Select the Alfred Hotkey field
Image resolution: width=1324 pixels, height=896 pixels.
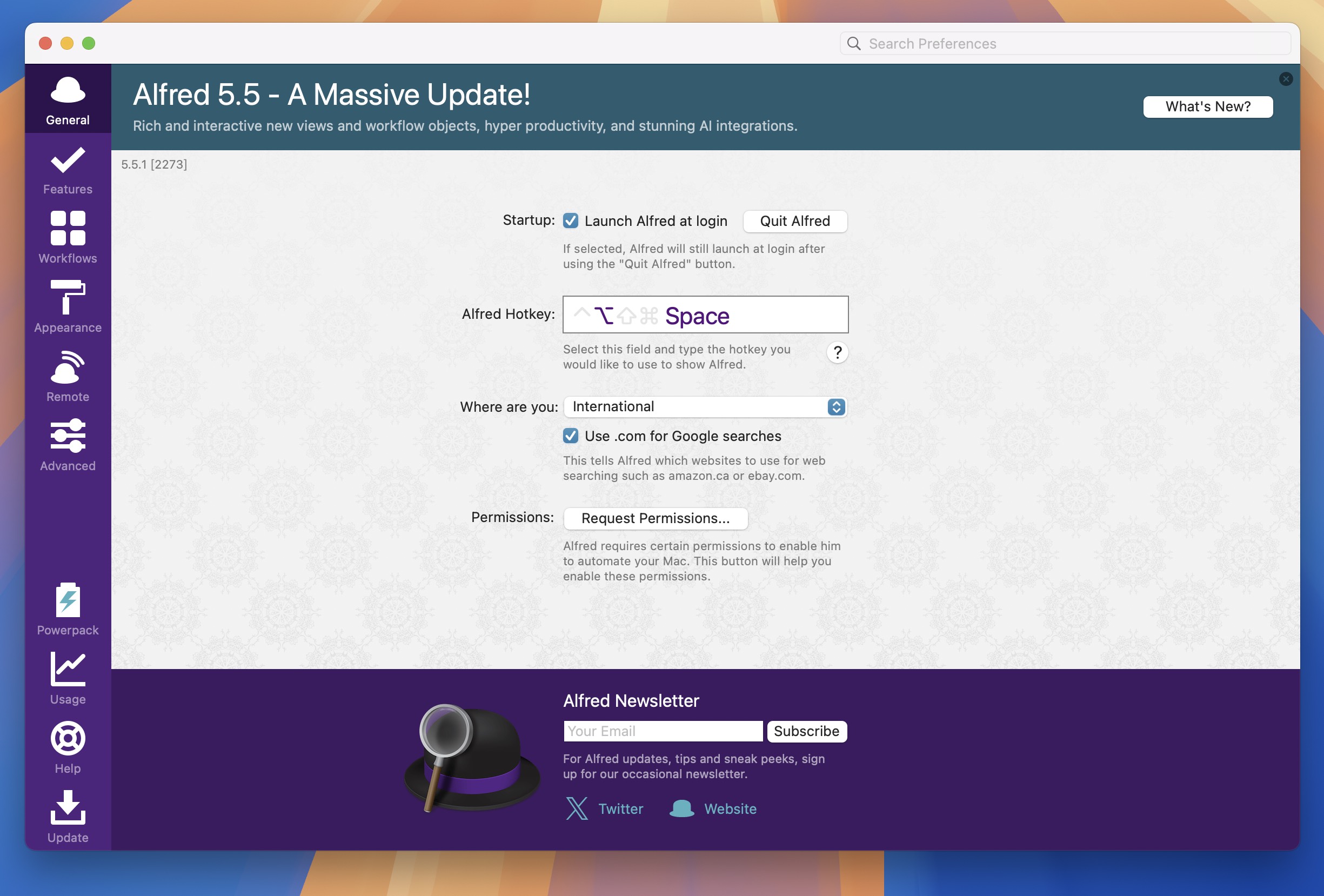(x=705, y=315)
